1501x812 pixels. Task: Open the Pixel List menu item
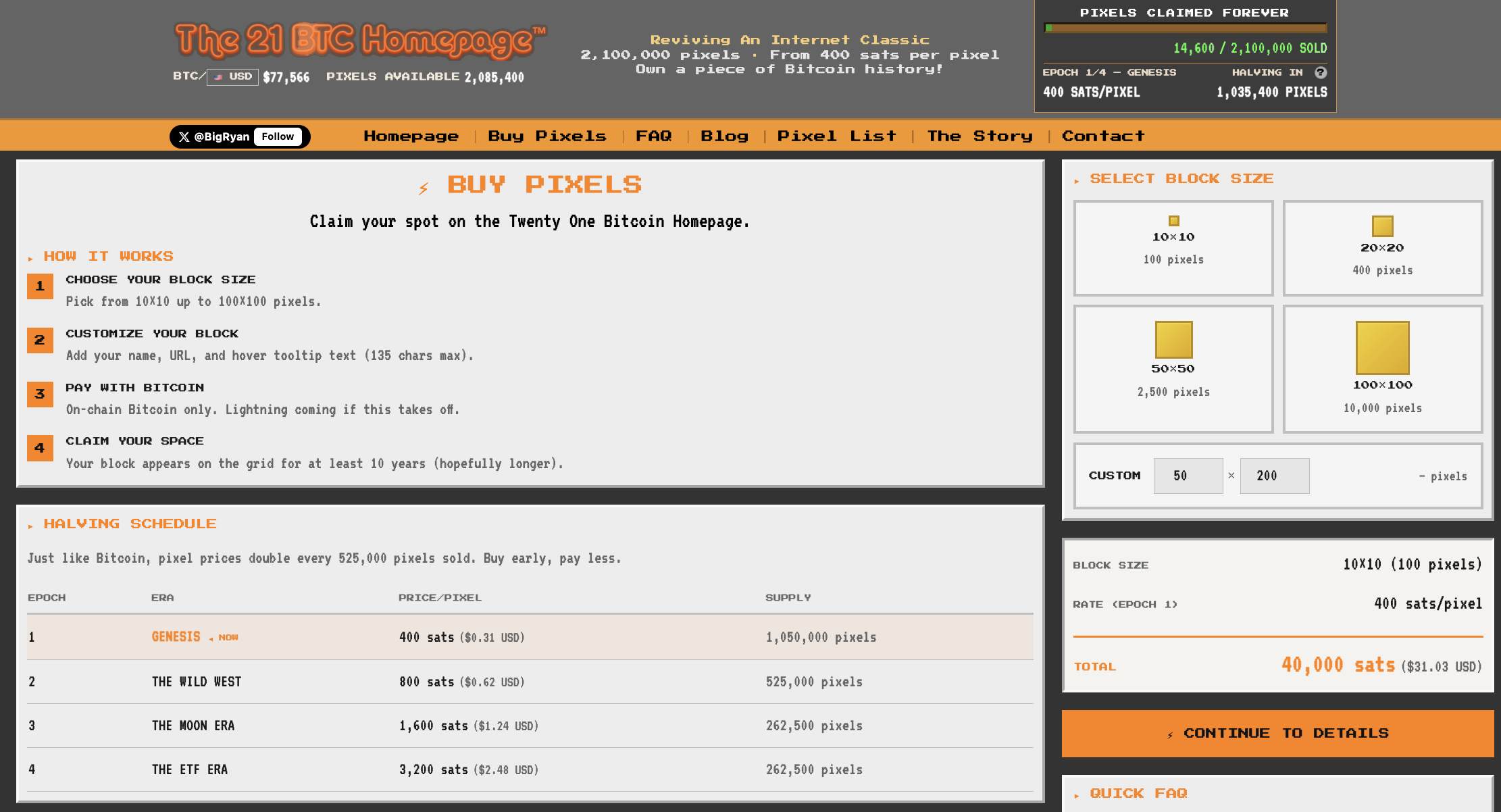(836, 136)
